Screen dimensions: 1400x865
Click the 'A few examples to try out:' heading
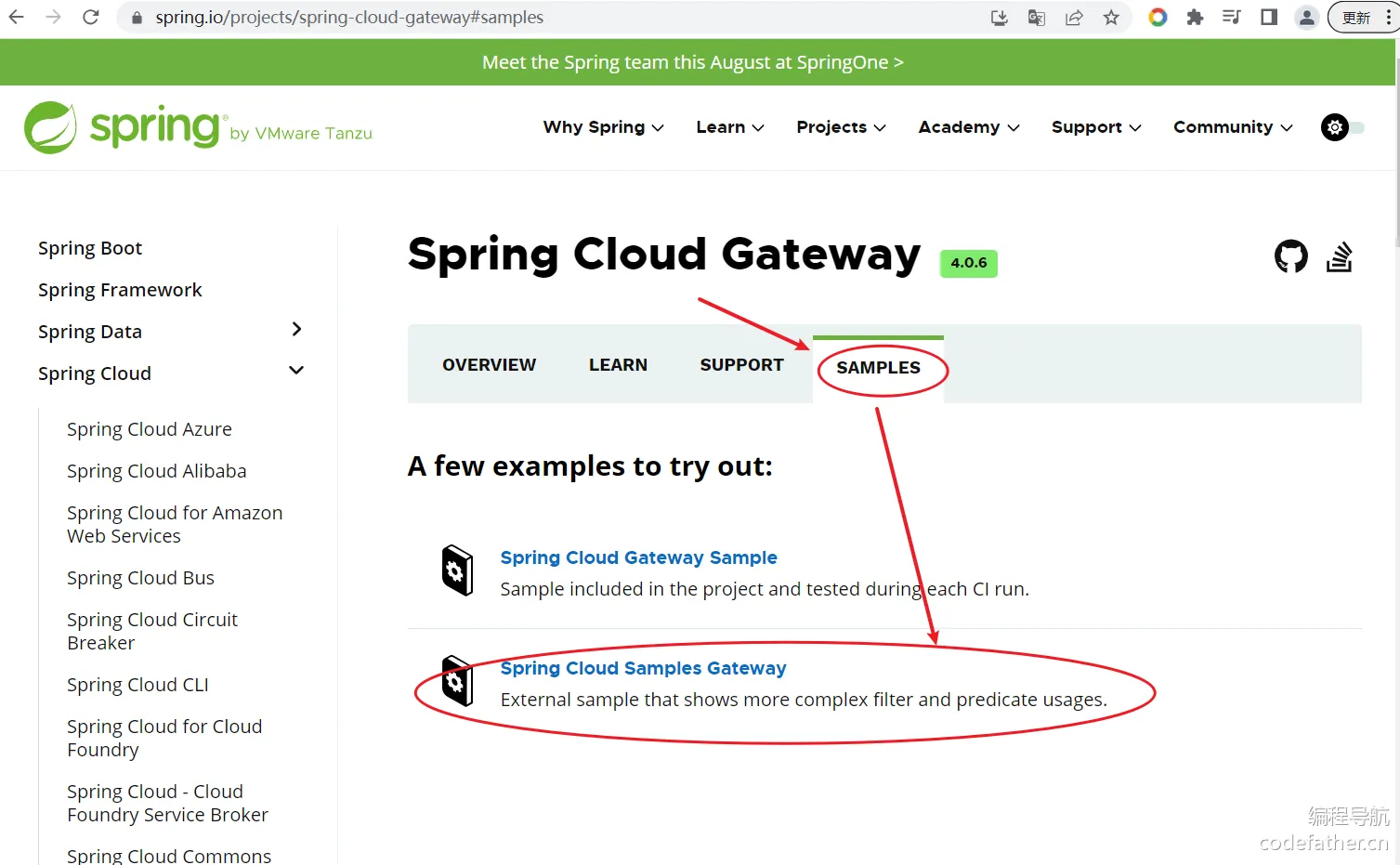pos(590,465)
